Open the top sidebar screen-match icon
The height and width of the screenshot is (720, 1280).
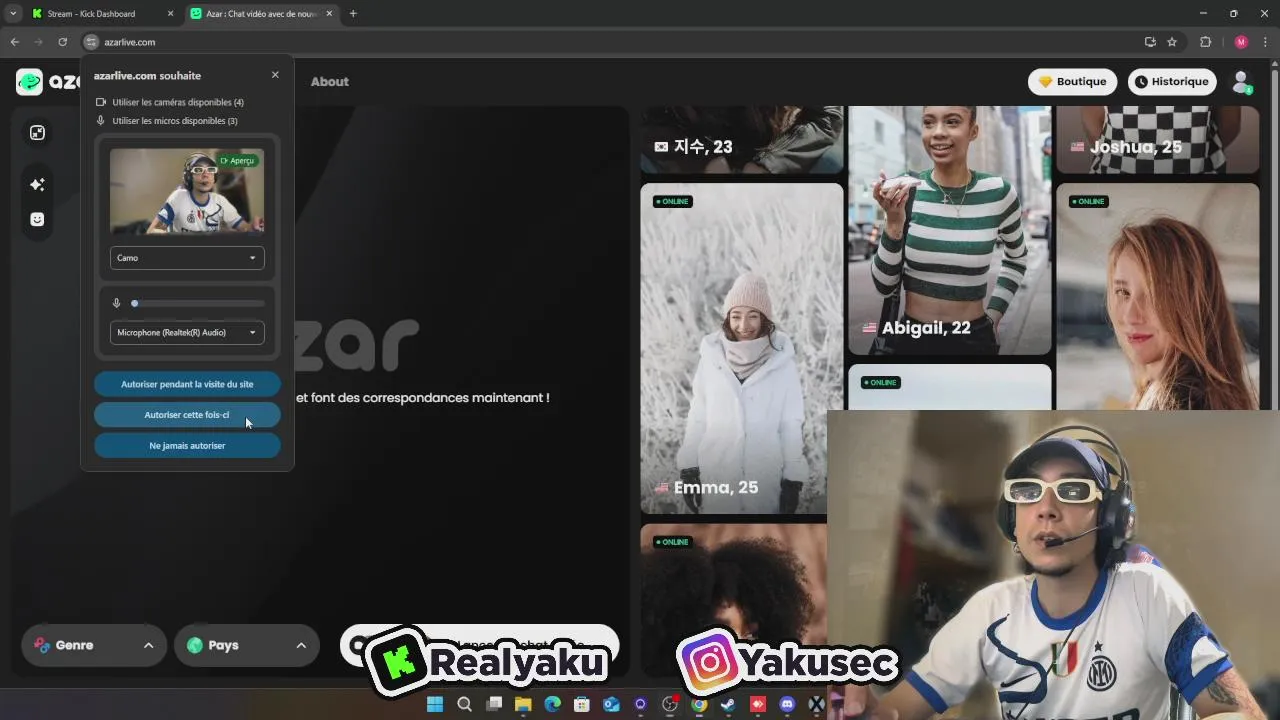click(x=37, y=133)
